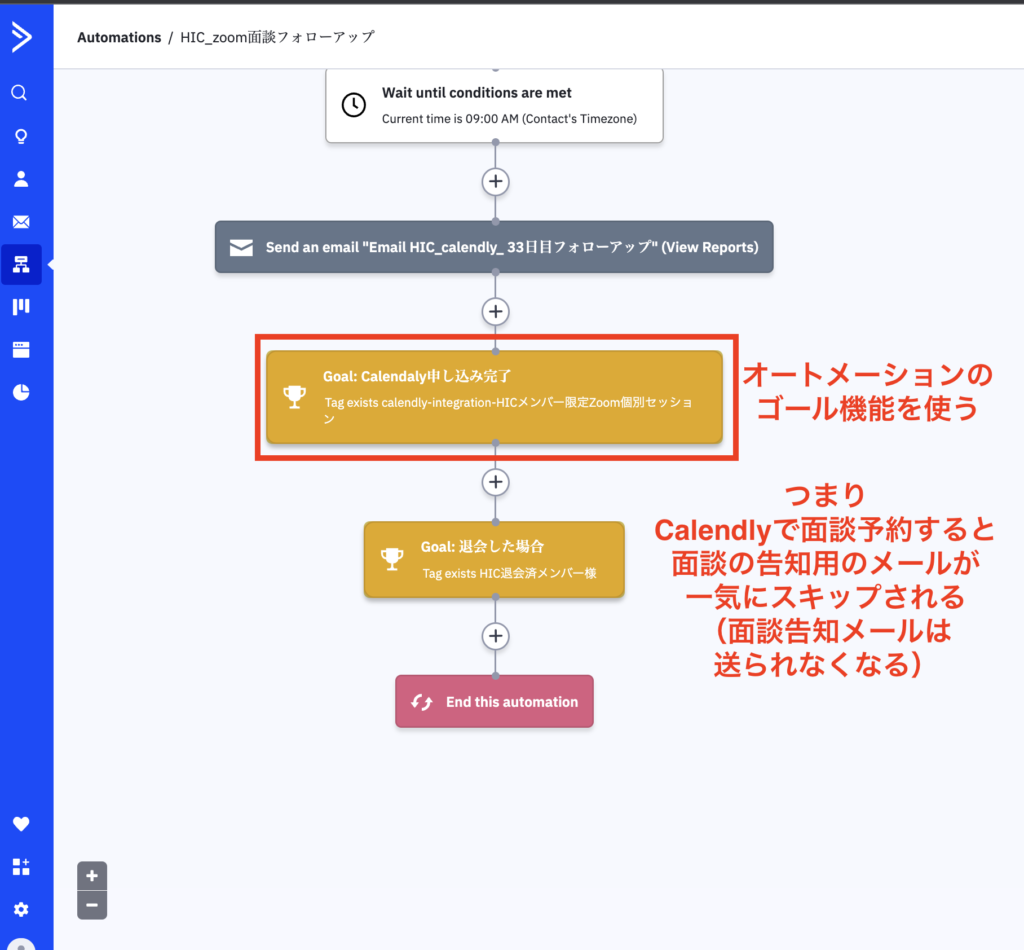Open the lightbulb ideas icon in sidebar
Viewport: 1024px width, 950px height.
[21, 136]
